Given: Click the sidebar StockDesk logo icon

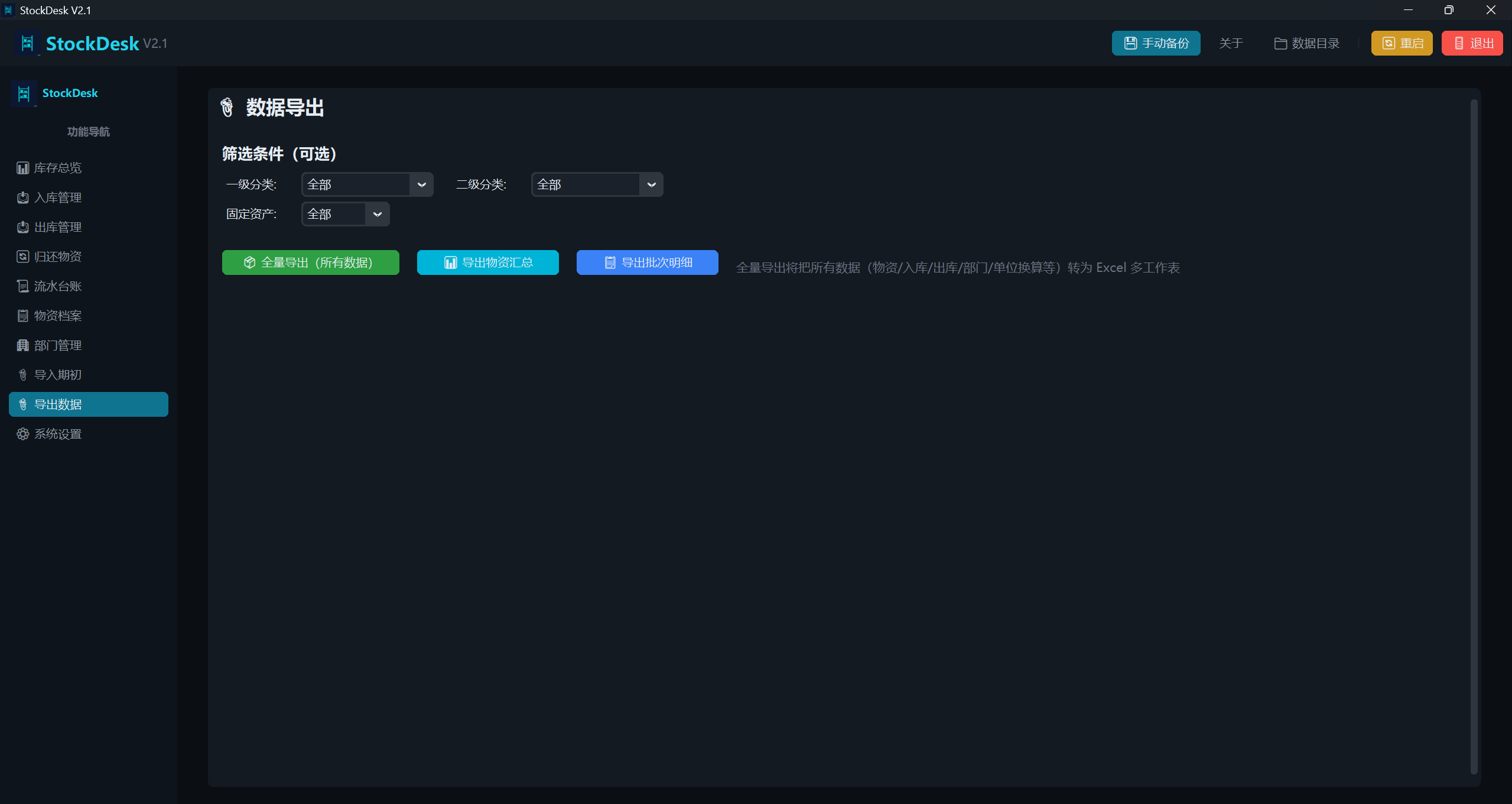Looking at the screenshot, I should tap(24, 93).
